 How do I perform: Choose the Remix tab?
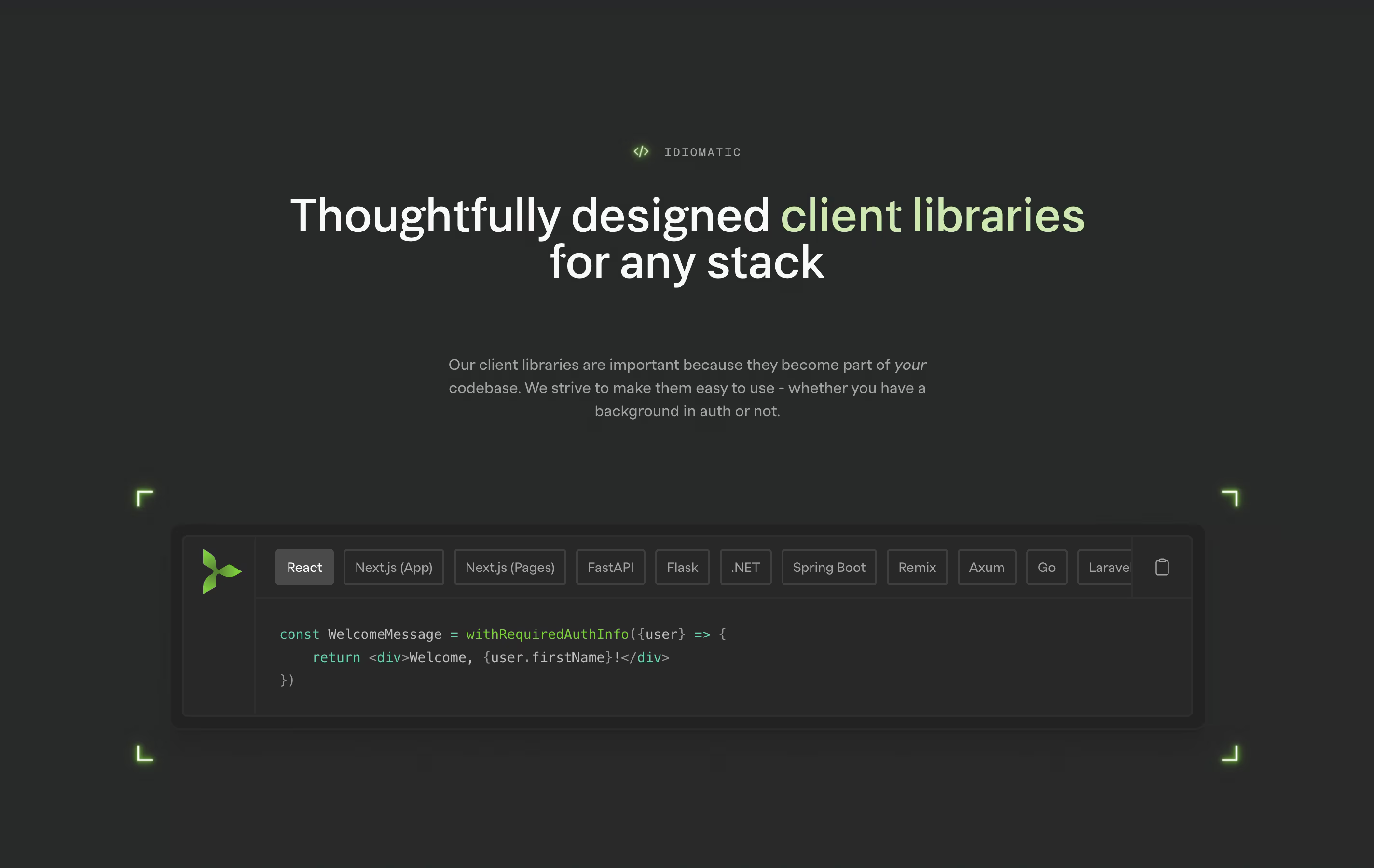tap(916, 567)
